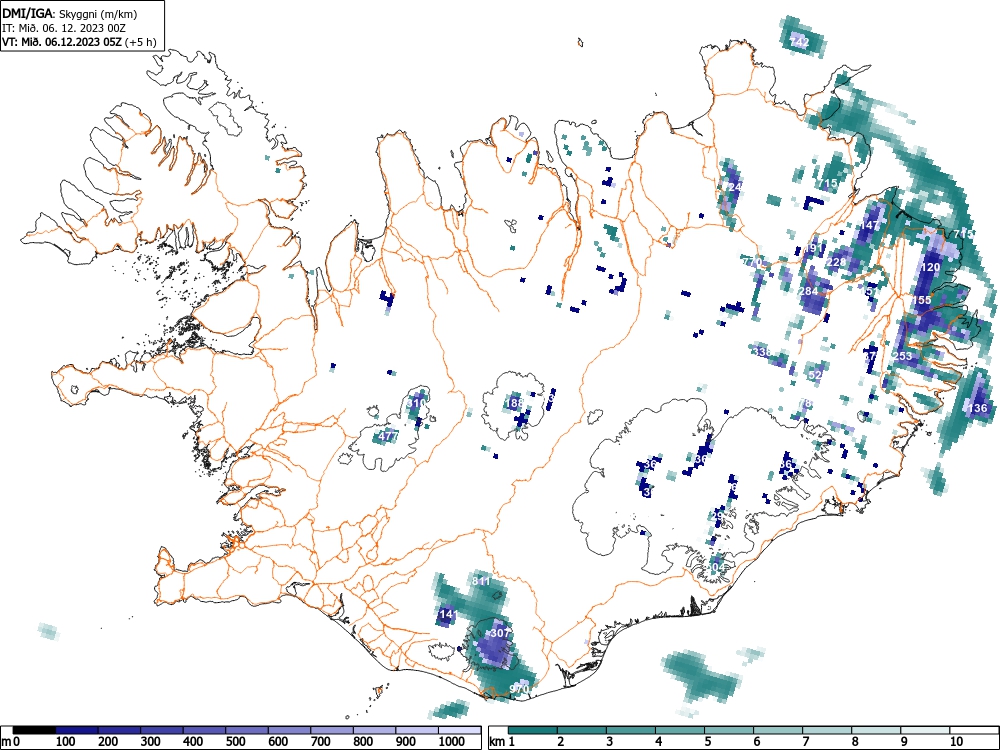Click the 5–6 km teal legend swatch
This screenshot has width=1000, height=750.
click(x=729, y=730)
